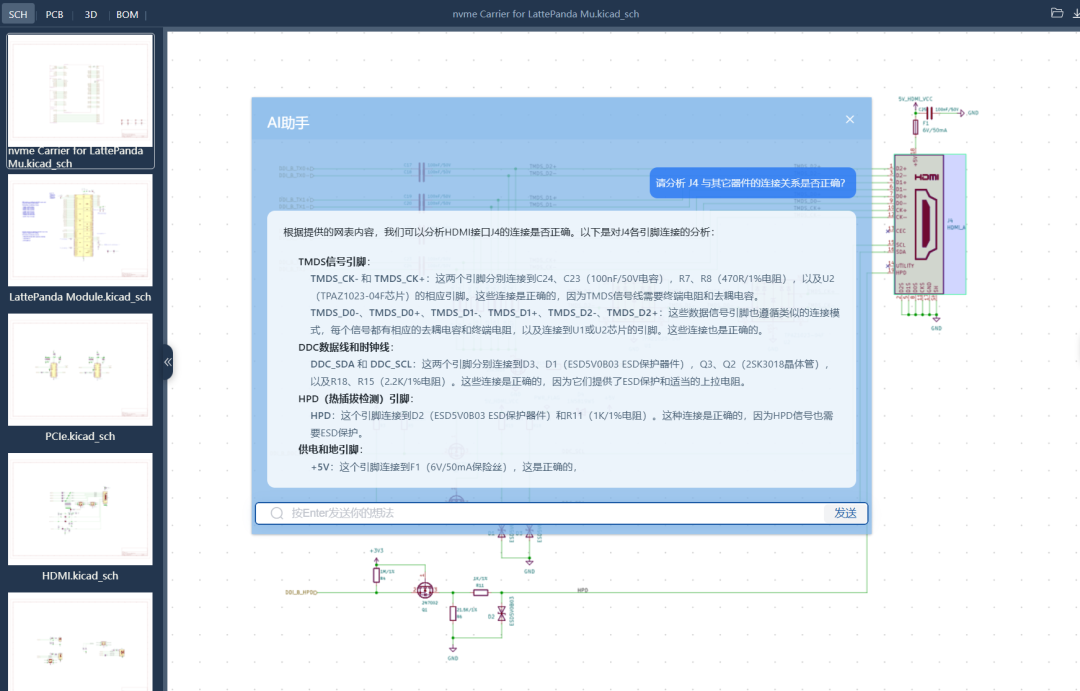Click the R11 resistor symbol
Screen dimensions: 1080x691
481,592
